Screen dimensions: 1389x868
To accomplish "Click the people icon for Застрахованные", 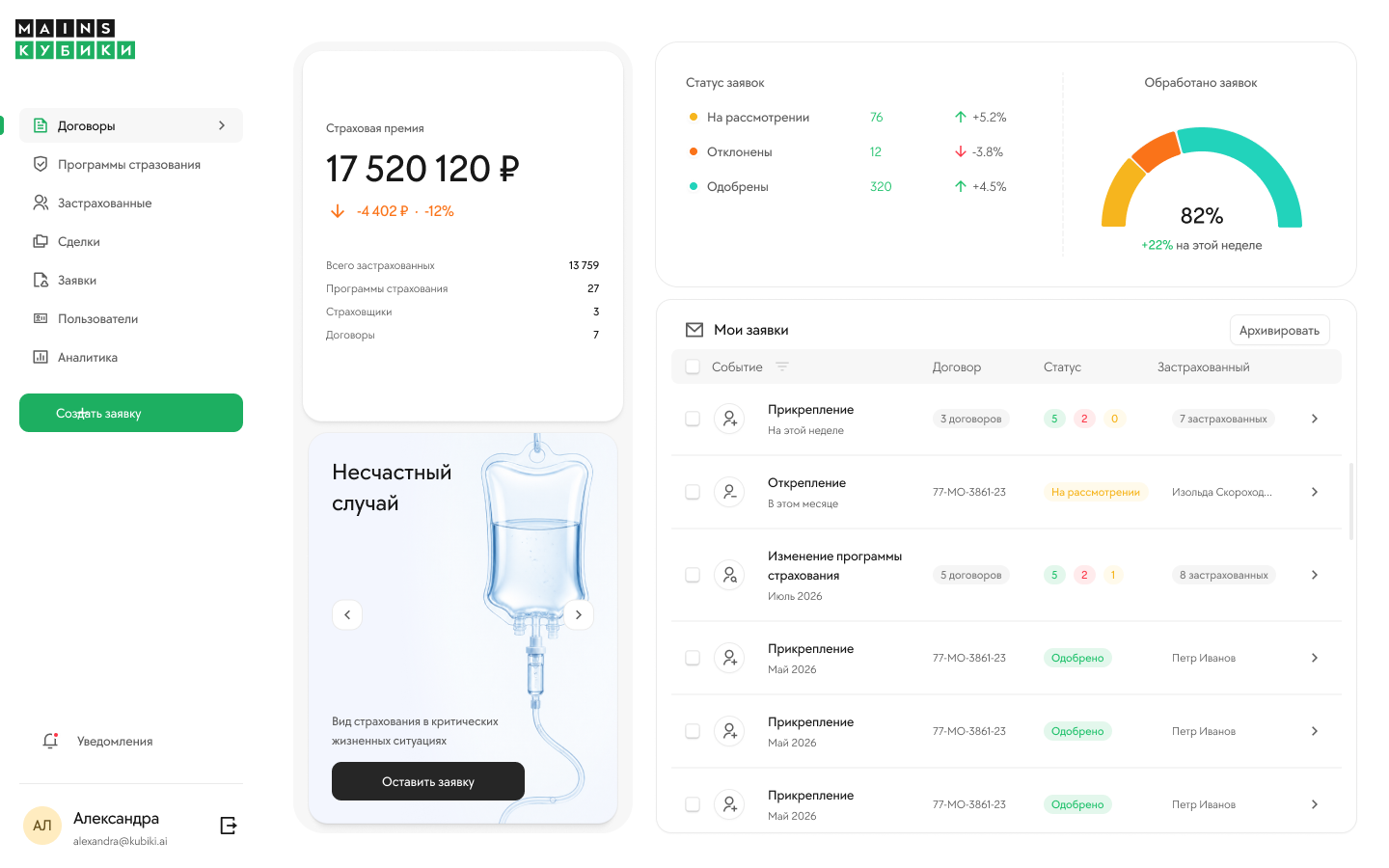I will pyautogui.click(x=41, y=203).
